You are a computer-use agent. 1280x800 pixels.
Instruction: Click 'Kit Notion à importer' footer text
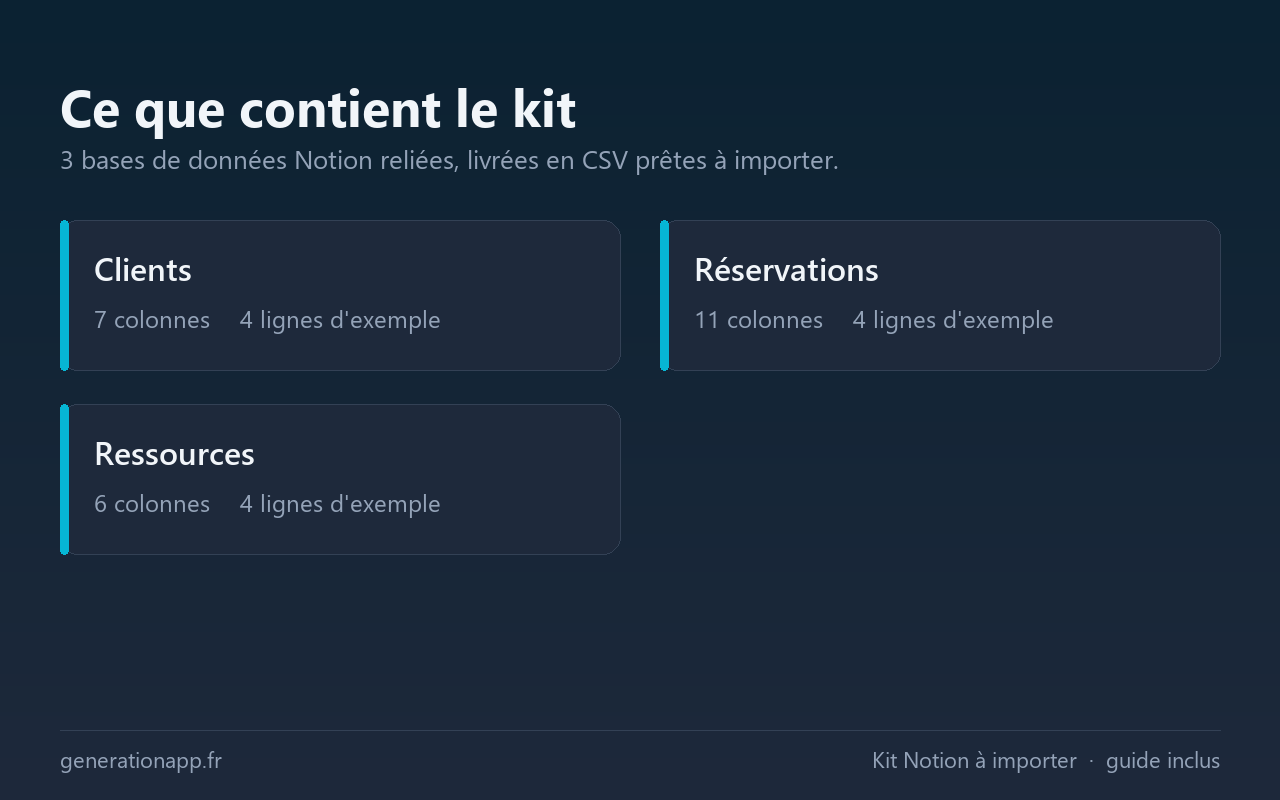point(974,761)
